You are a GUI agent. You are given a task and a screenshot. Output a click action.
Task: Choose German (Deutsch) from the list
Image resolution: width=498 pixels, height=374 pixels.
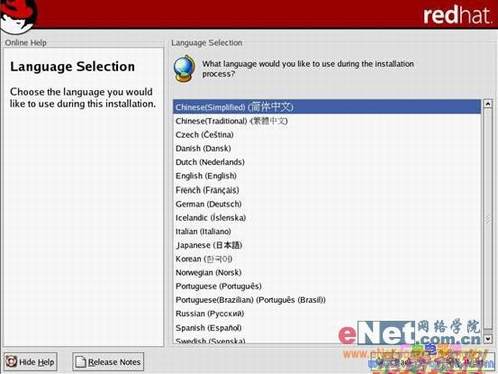click(327, 204)
